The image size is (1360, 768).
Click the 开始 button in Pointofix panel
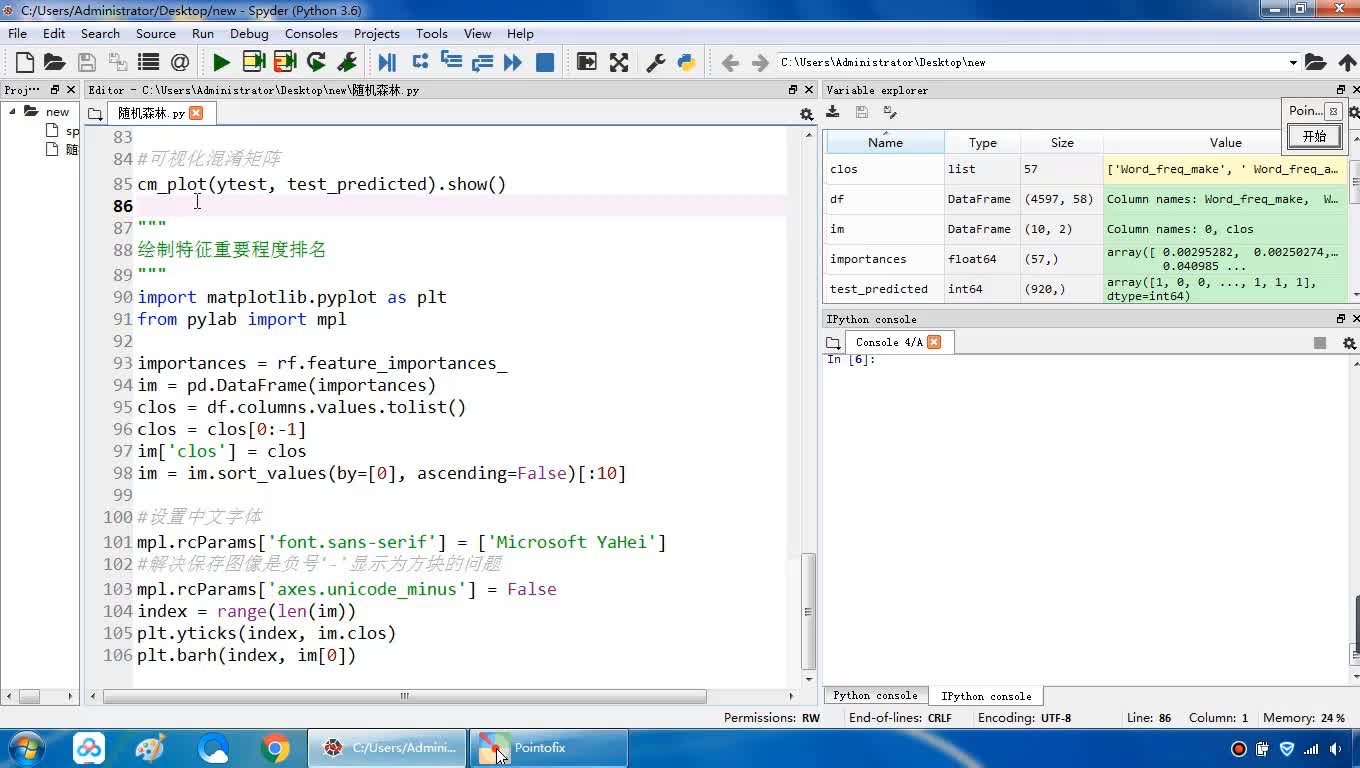point(1314,136)
